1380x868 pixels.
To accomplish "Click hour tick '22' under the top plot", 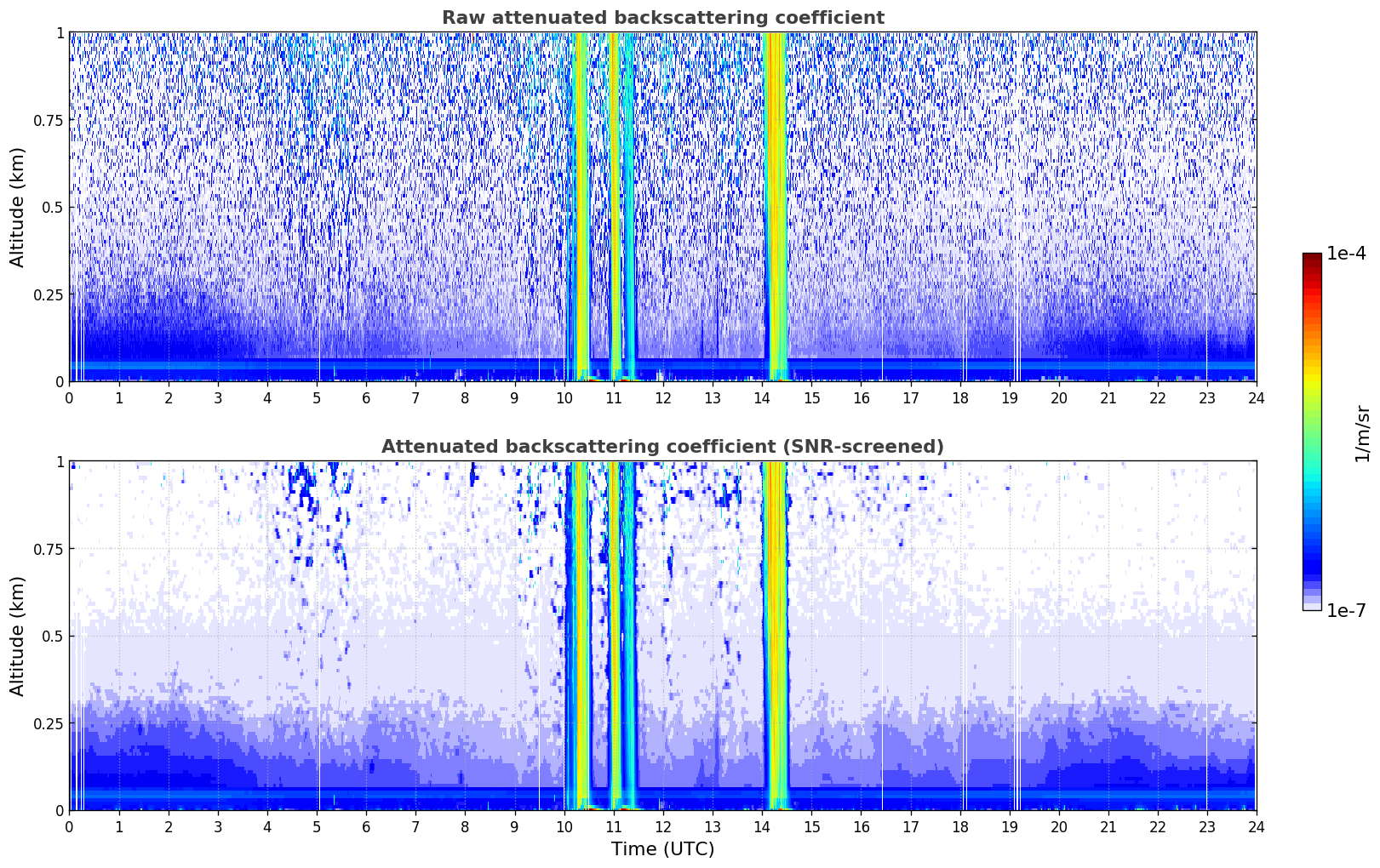I will (x=1157, y=397).
